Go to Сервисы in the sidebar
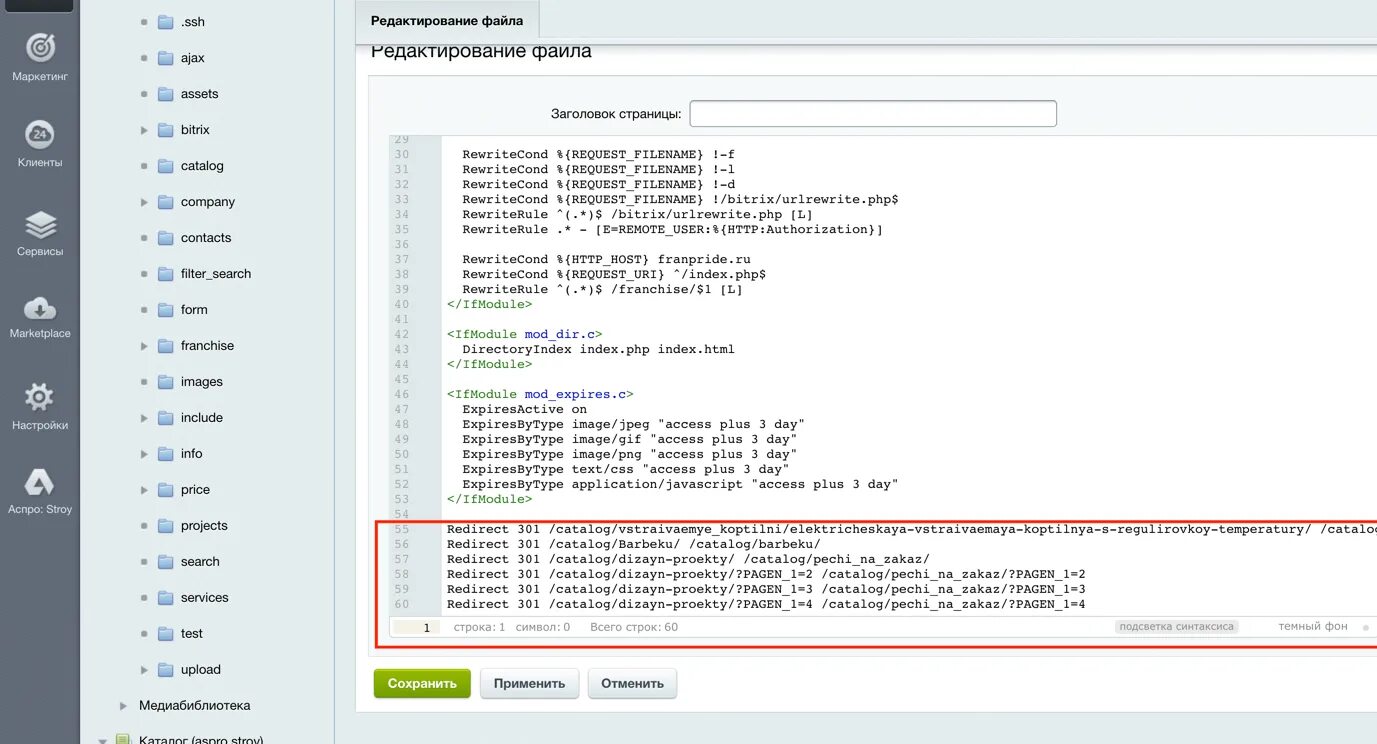 pyautogui.click(x=40, y=234)
